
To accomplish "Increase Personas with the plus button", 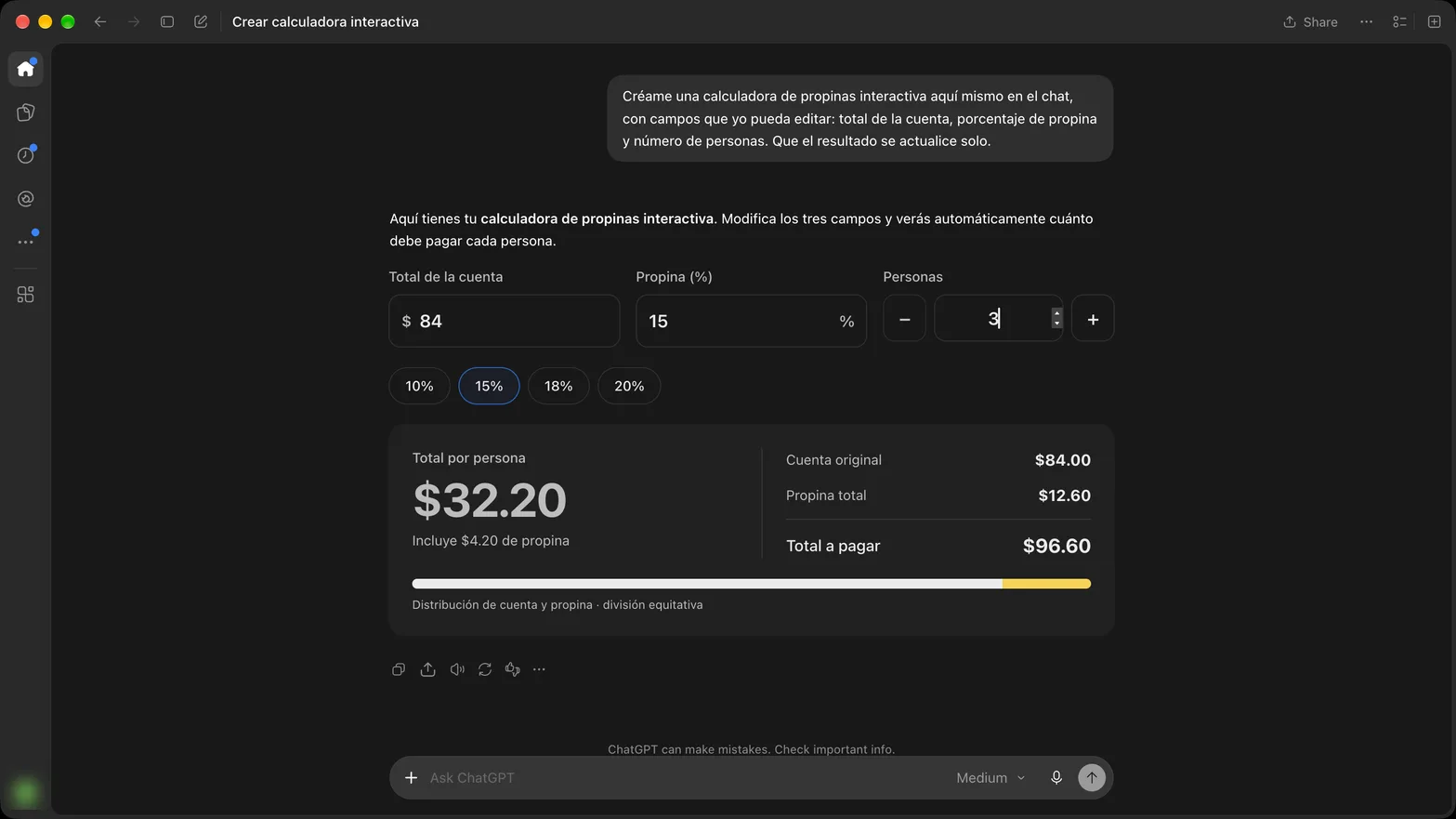I will click(x=1093, y=319).
